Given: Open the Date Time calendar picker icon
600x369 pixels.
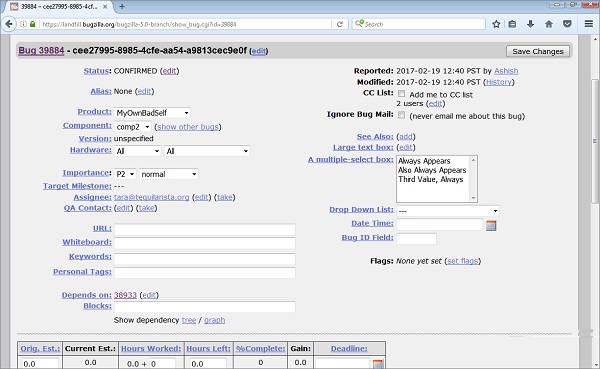Looking at the screenshot, I should [491, 225].
